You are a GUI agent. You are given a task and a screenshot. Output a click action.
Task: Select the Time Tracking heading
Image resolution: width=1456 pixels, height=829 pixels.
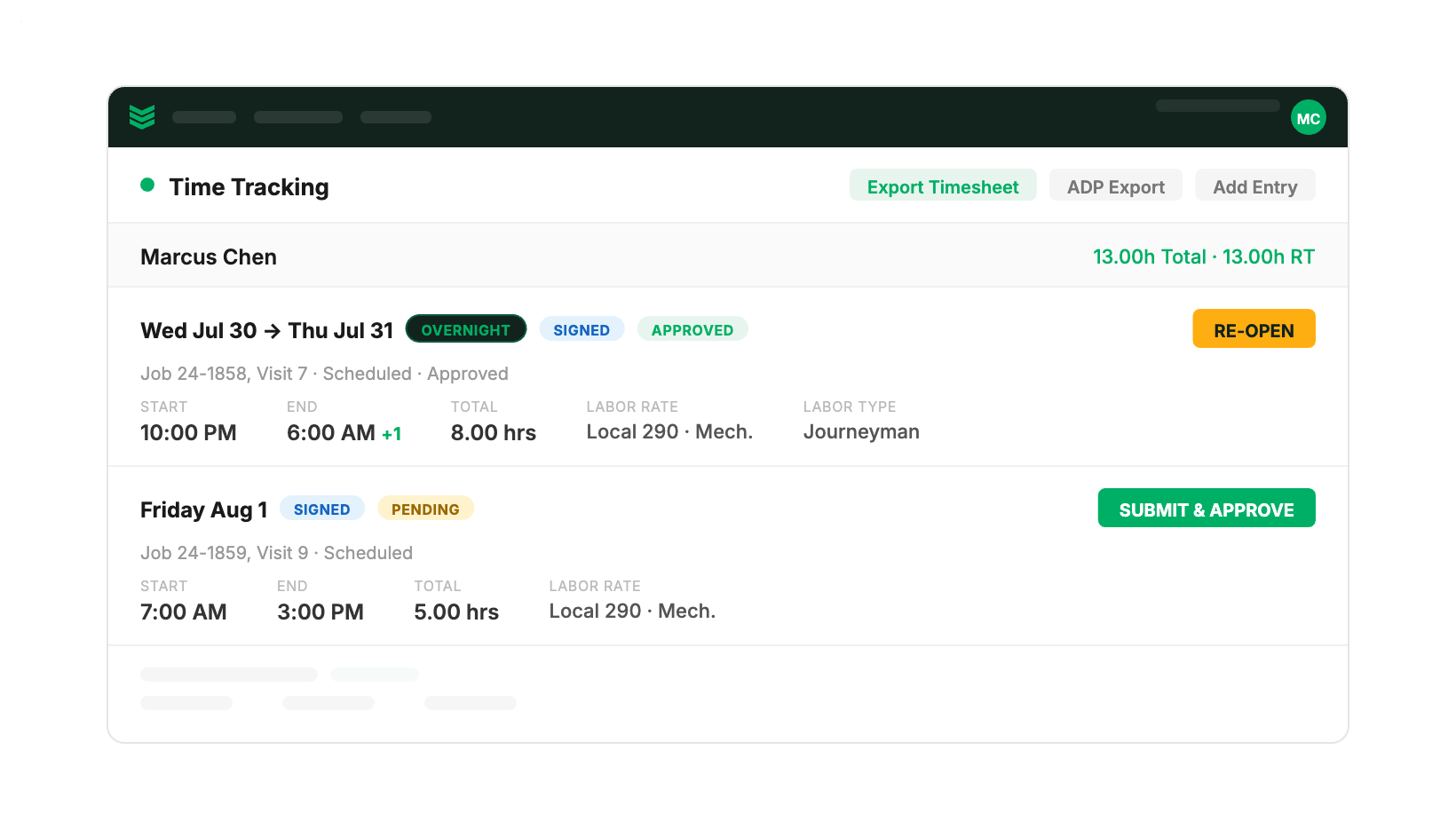(249, 187)
